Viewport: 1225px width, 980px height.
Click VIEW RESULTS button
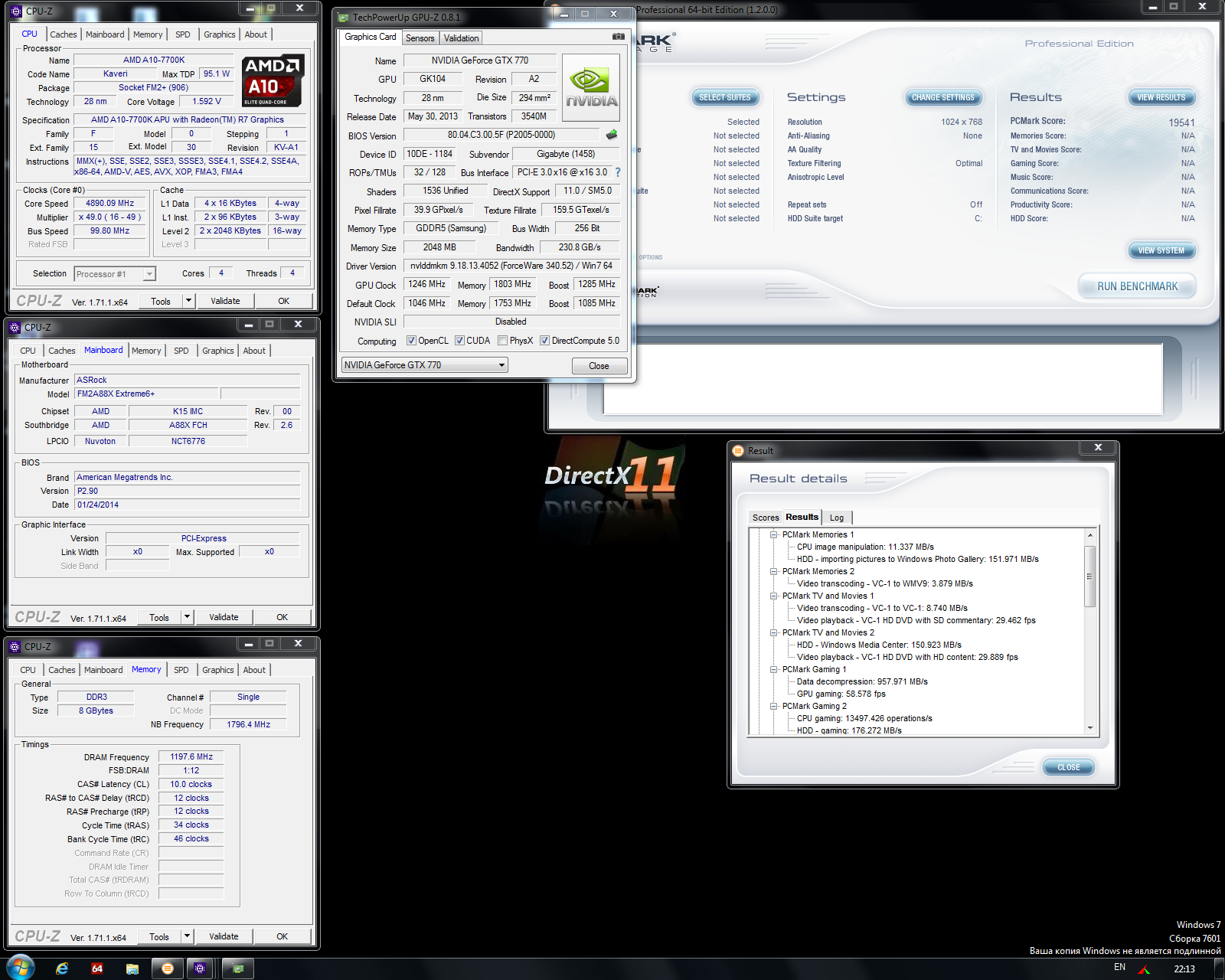click(1161, 97)
